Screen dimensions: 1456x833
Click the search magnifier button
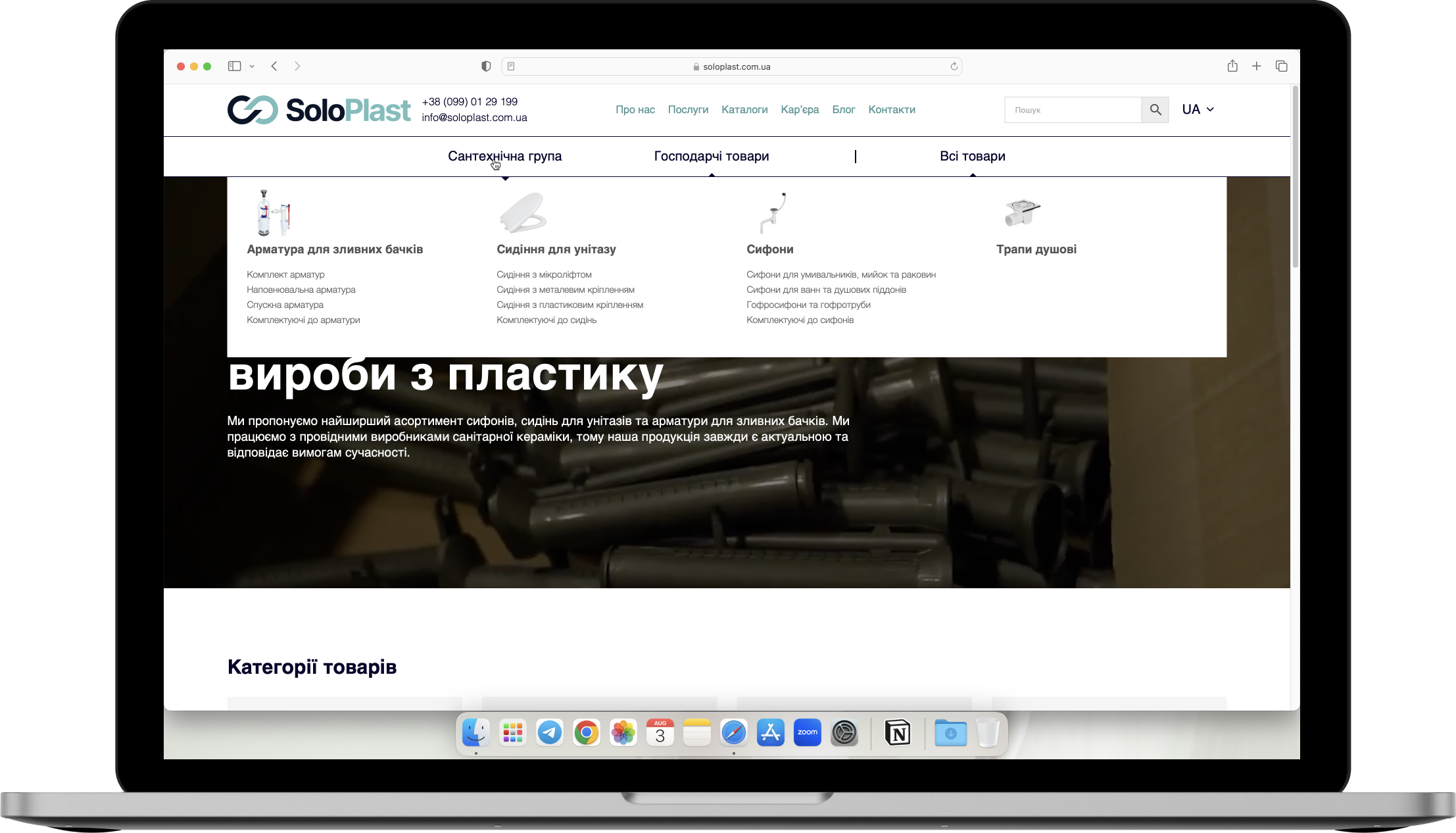pyautogui.click(x=1155, y=110)
